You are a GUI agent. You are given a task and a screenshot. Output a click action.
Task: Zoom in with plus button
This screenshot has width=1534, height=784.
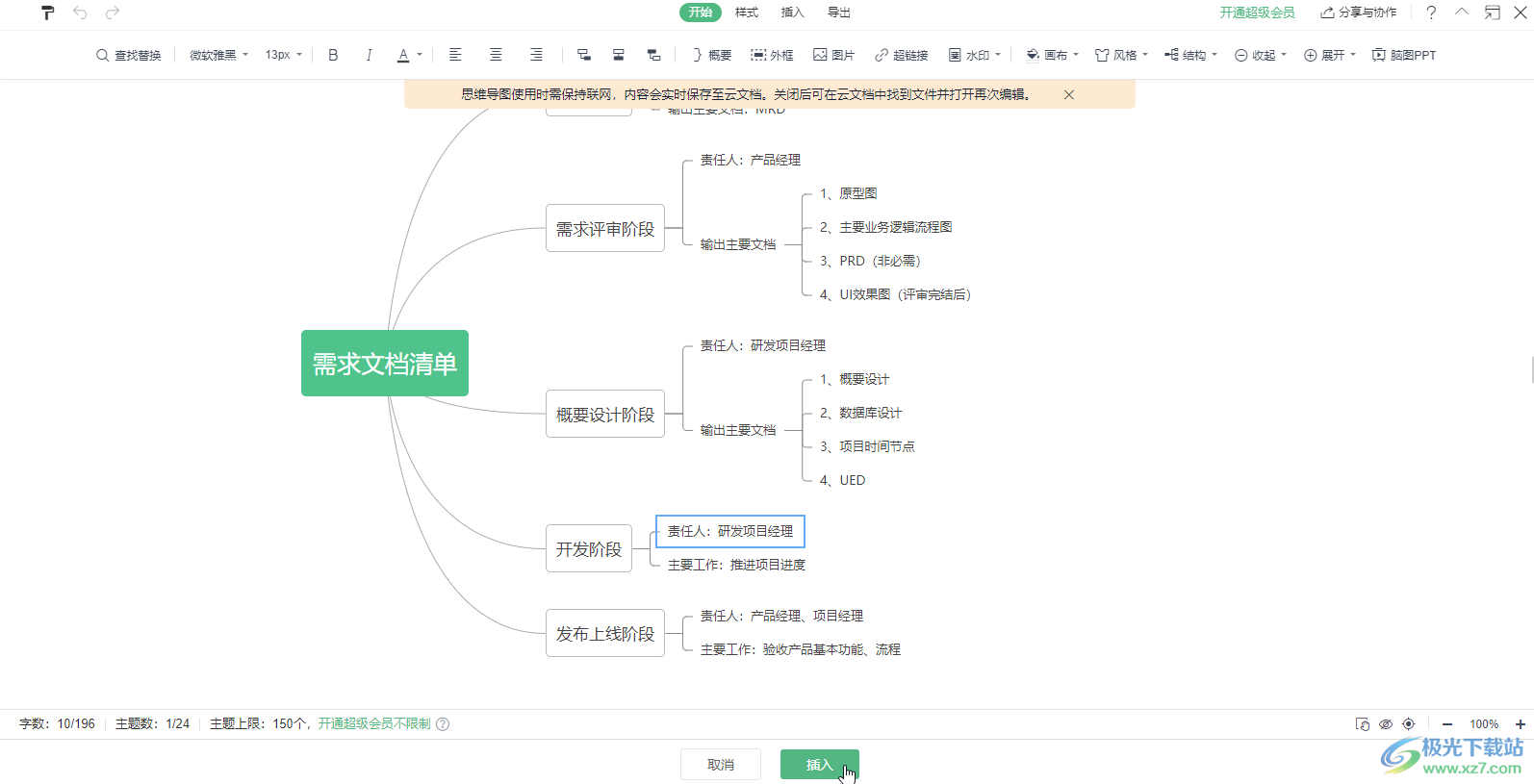[1521, 724]
